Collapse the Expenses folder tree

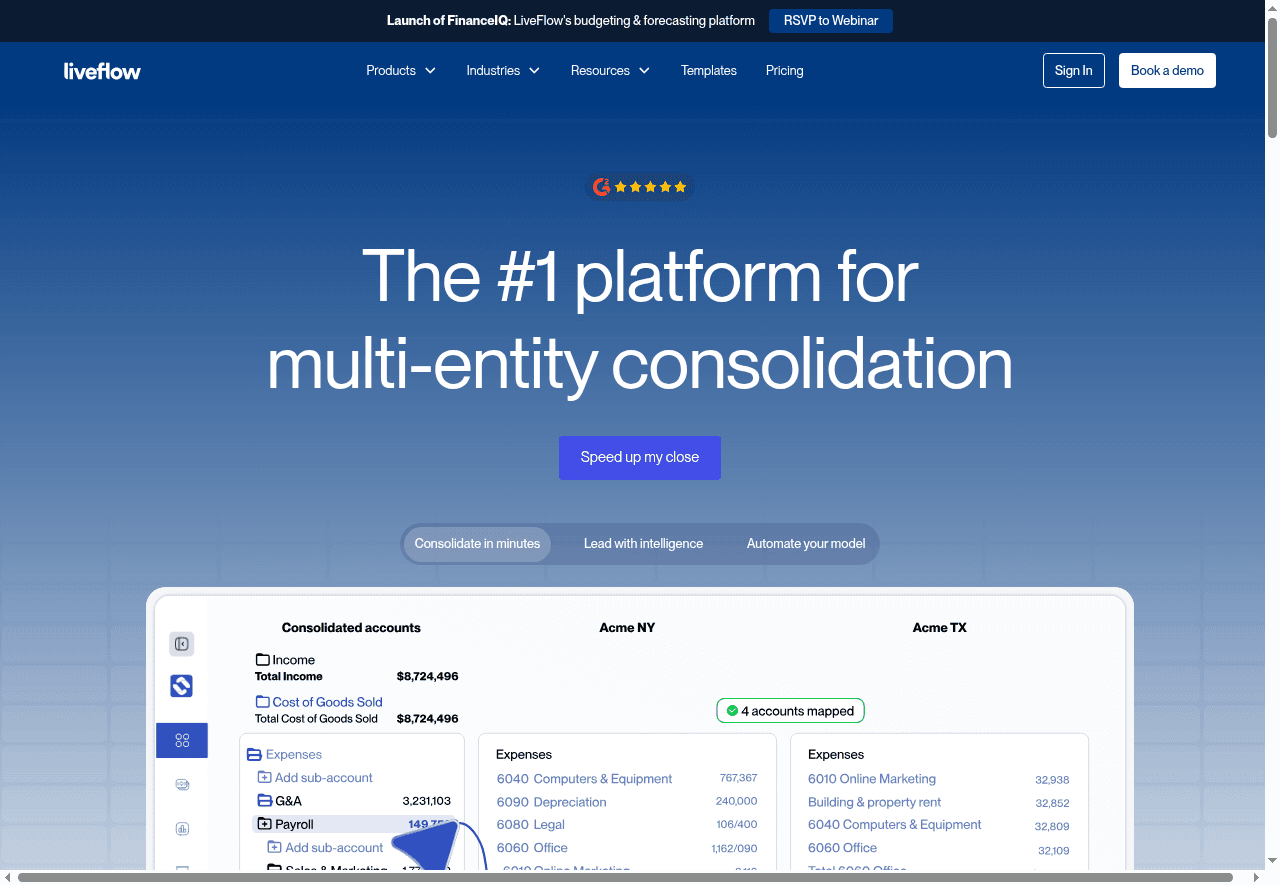(254, 755)
